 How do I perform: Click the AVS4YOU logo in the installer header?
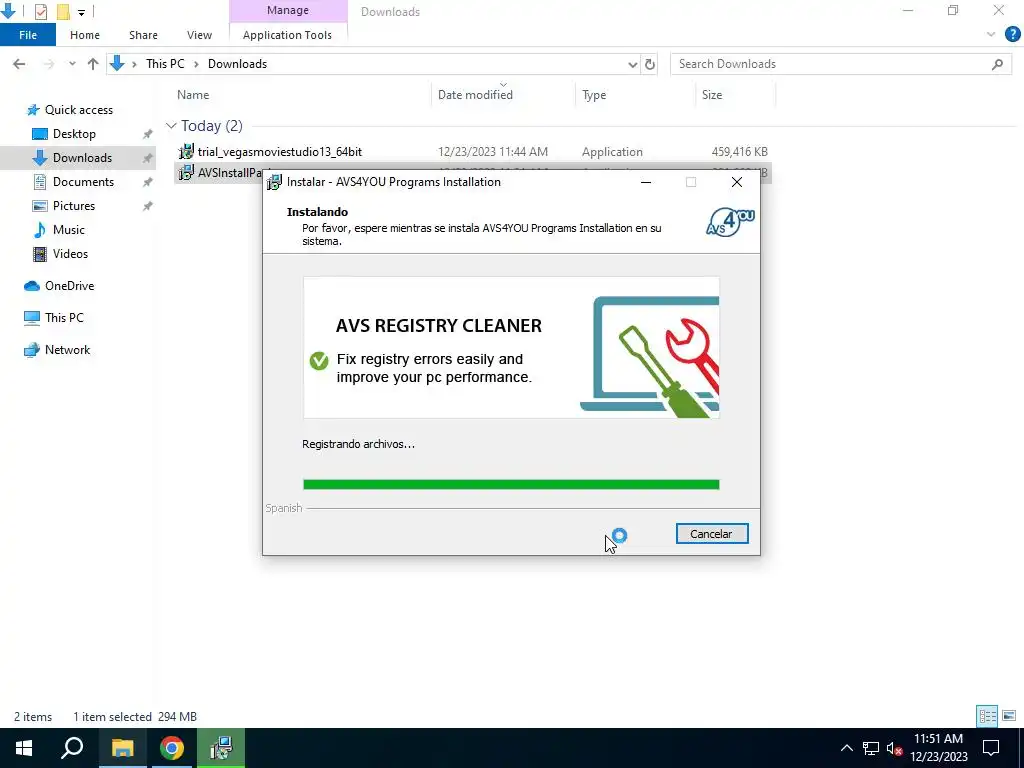pos(730,221)
